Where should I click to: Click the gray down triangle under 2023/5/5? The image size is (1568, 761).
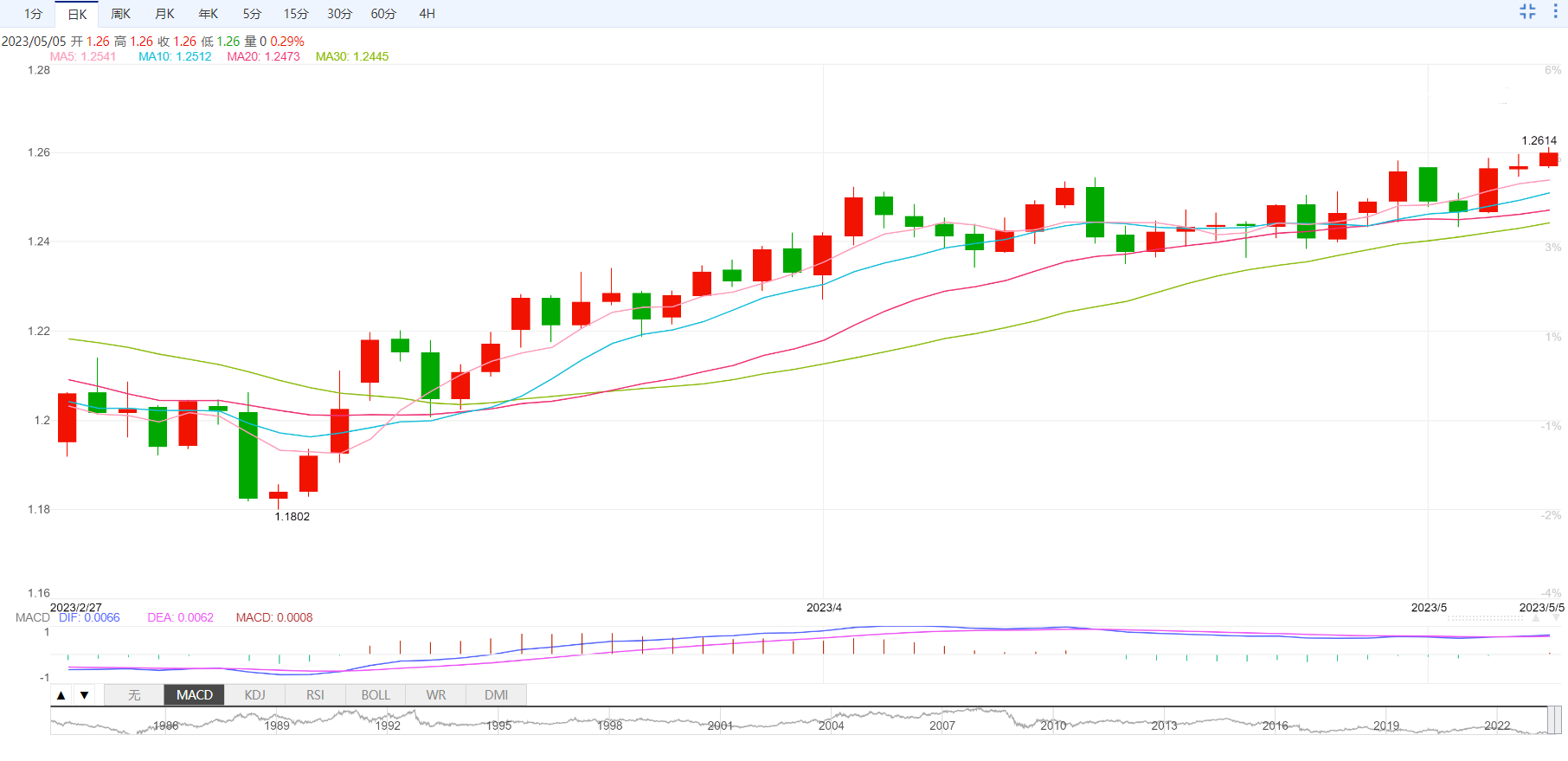point(1556,618)
